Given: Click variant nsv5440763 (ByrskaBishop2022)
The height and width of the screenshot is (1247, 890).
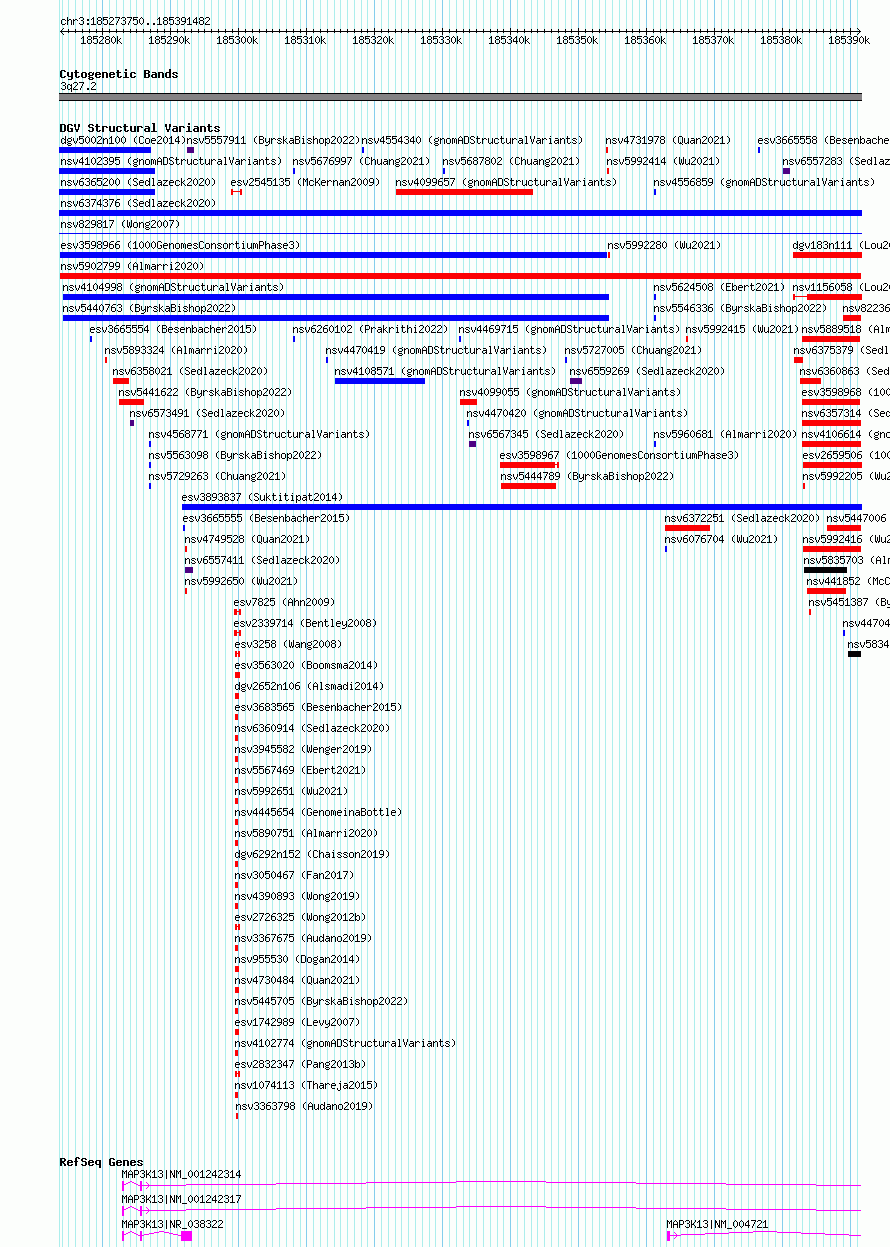Looking at the screenshot, I should [149, 308].
